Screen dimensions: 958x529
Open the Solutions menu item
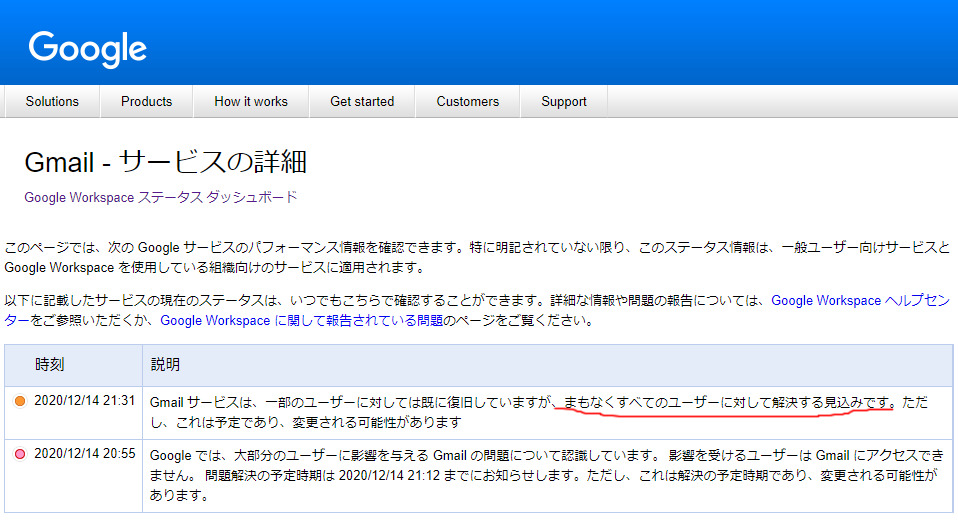52,101
